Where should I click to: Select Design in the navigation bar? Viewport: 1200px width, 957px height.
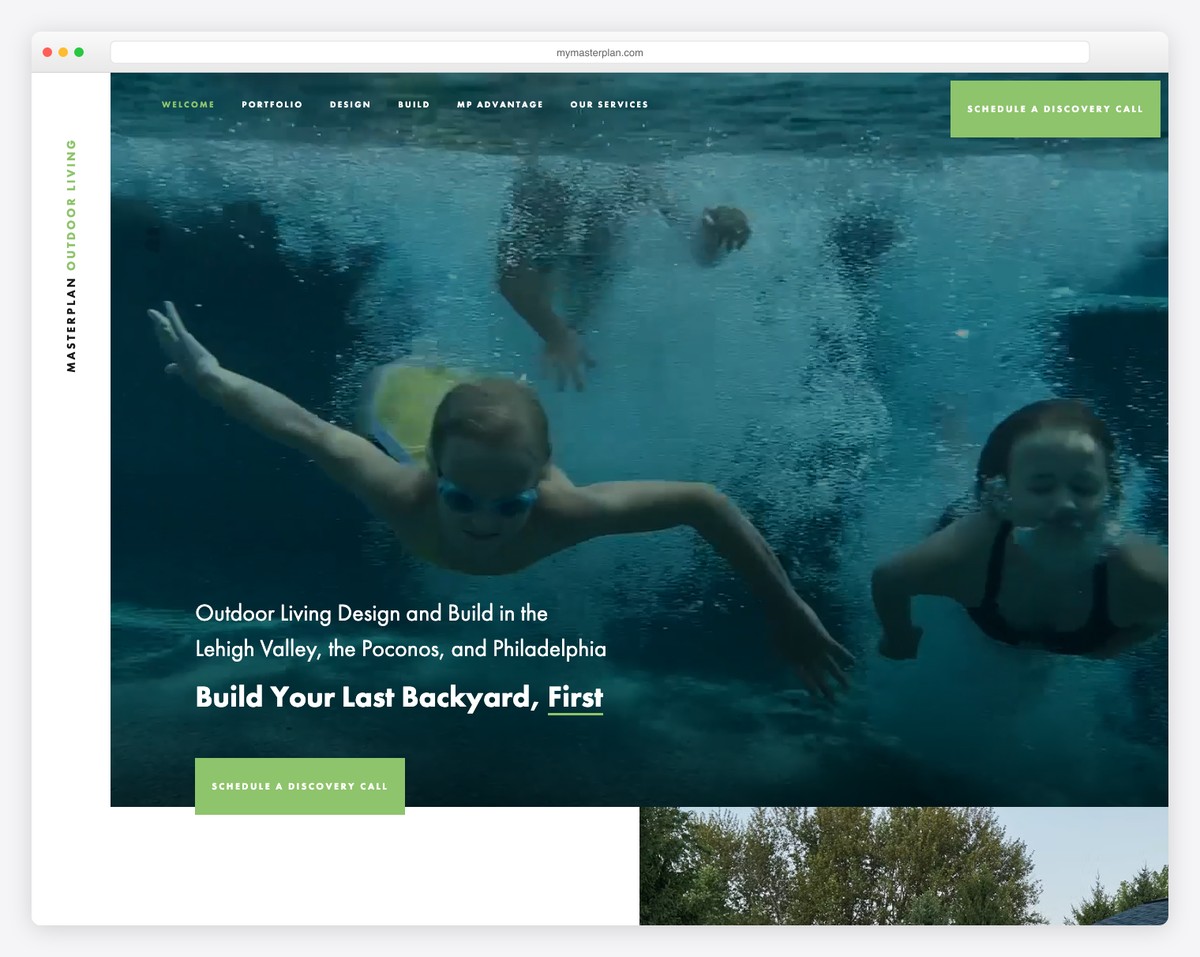point(350,105)
